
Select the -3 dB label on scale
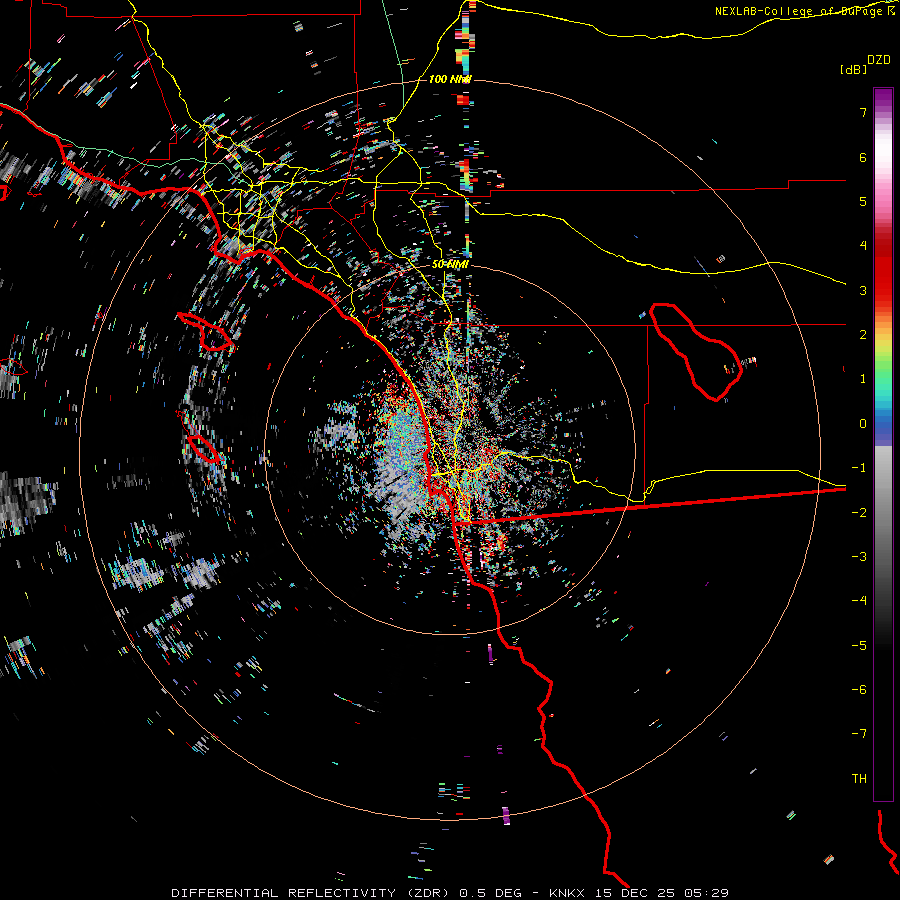coord(859,557)
